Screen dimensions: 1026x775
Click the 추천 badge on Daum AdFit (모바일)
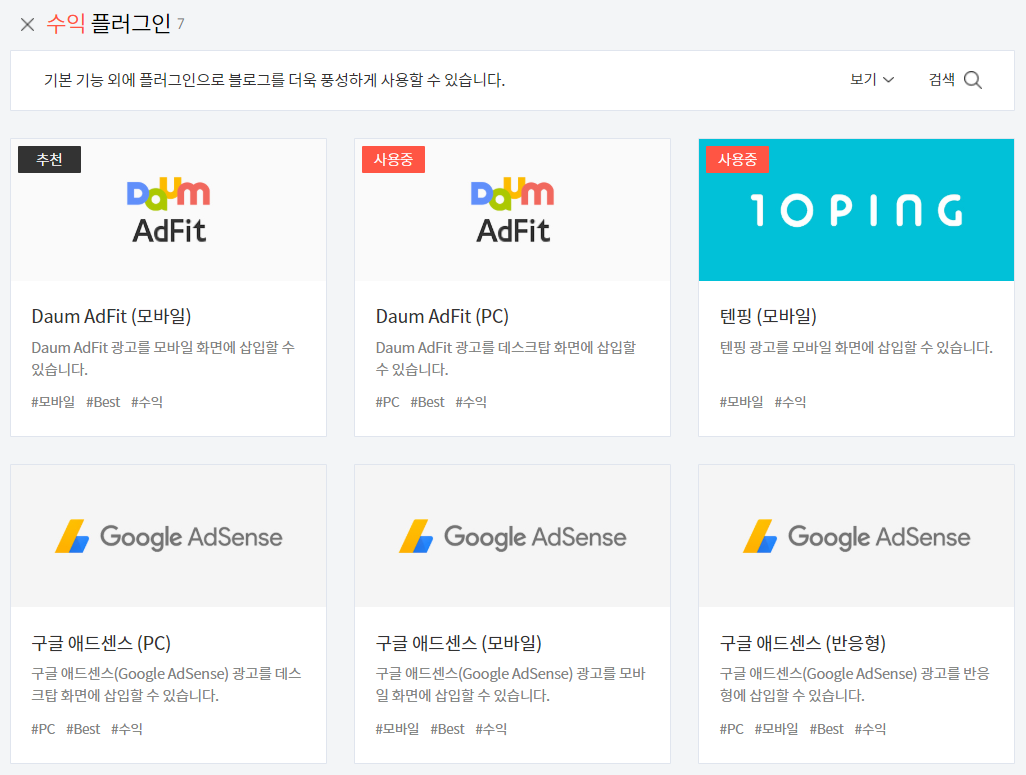click(49, 160)
